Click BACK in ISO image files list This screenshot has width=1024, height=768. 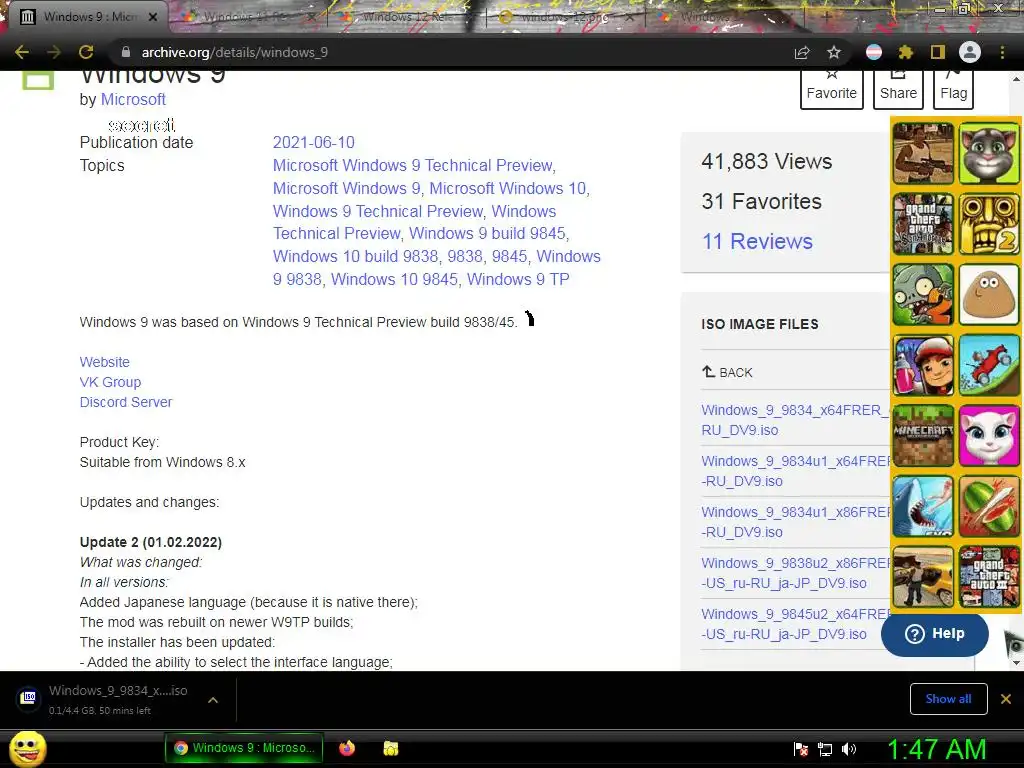pyautogui.click(x=727, y=372)
